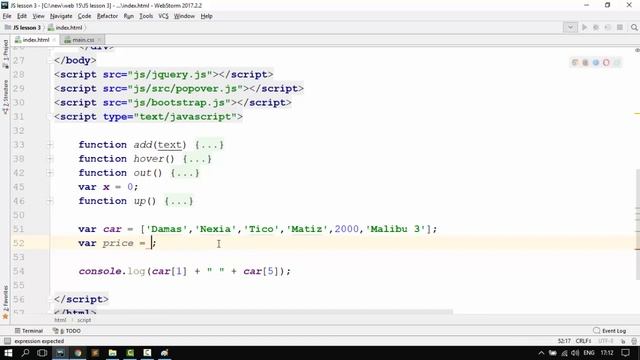Open the Window menu
640x360 pixels.
(184, 16)
